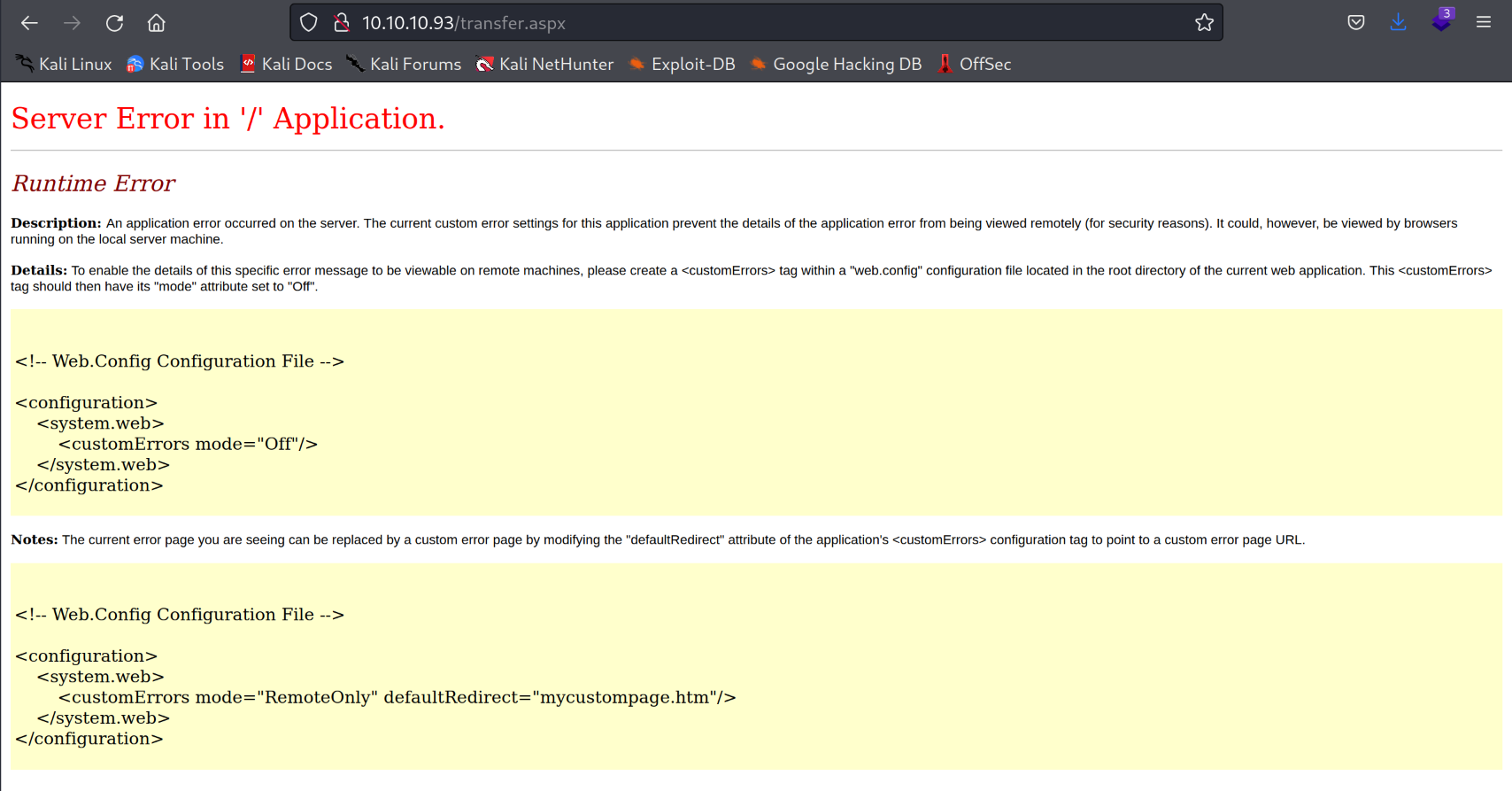Go to the browser home page
Screen dimensions: 1512x791
coord(157,23)
